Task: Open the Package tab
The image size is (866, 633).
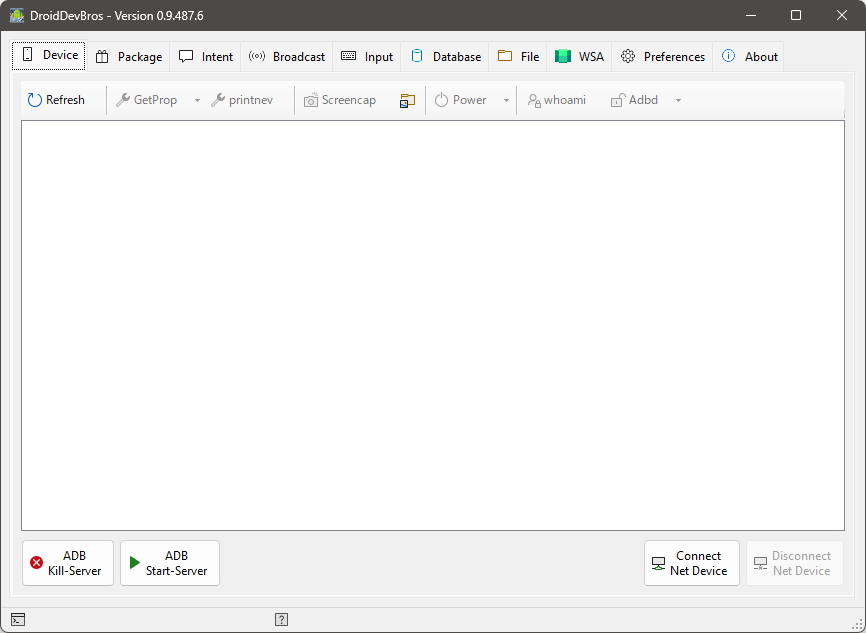Action: 129,57
